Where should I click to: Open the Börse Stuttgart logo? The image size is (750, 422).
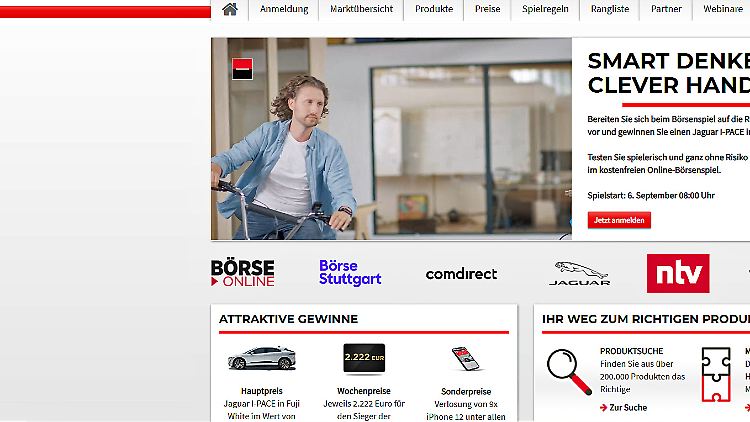pos(350,273)
